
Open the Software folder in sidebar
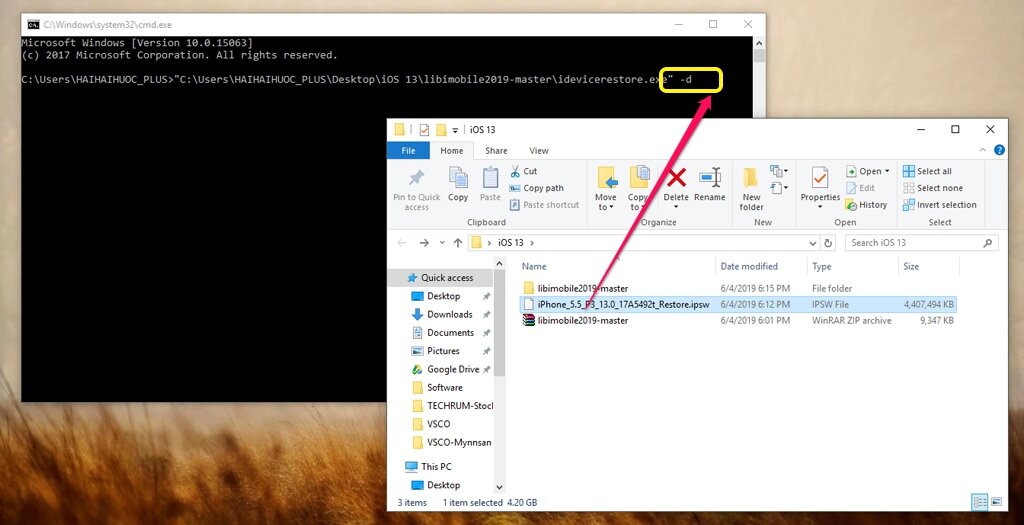click(x=444, y=387)
